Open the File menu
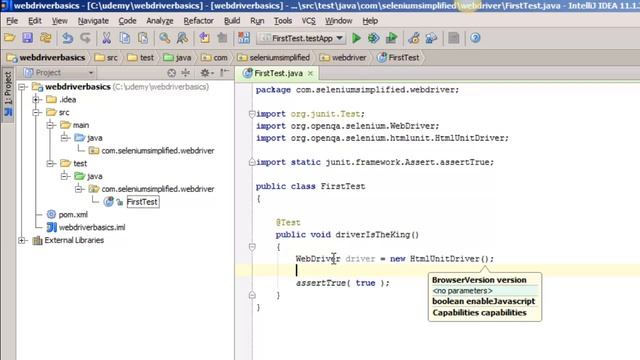The width and height of the screenshot is (640, 360). pos(12,21)
